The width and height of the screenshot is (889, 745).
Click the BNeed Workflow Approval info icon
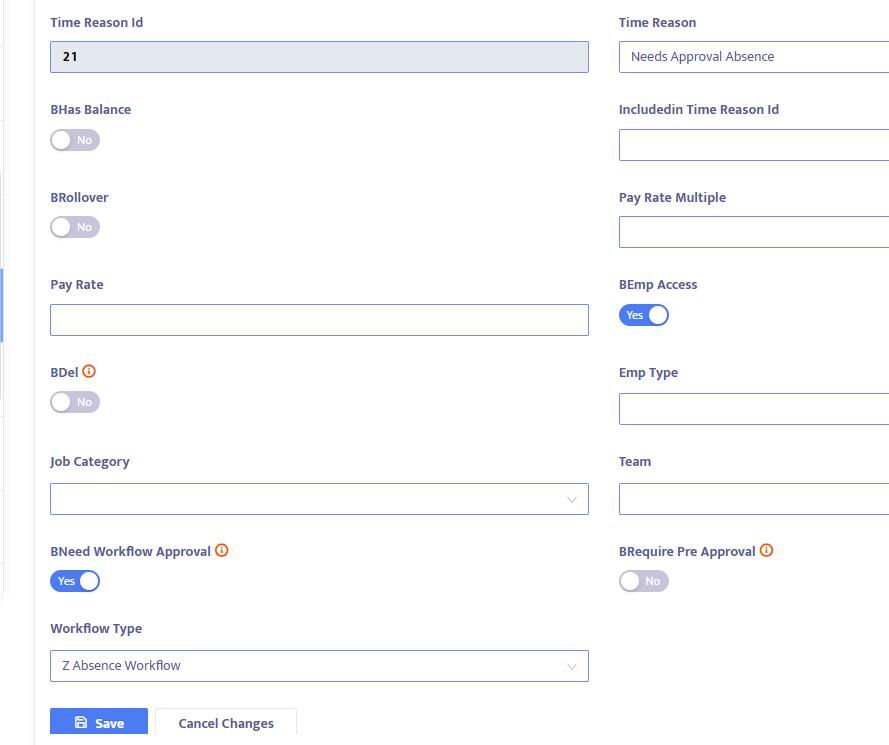point(222,550)
